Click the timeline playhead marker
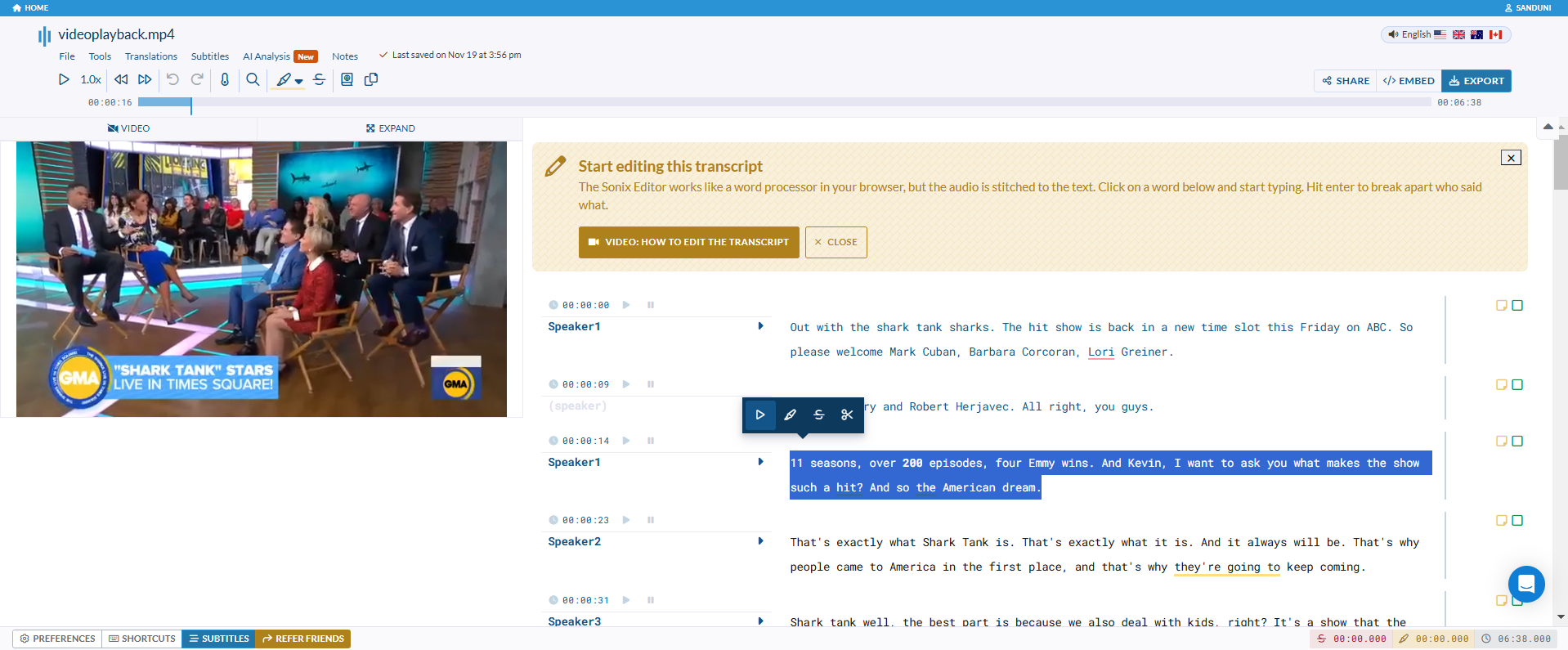 (191, 105)
